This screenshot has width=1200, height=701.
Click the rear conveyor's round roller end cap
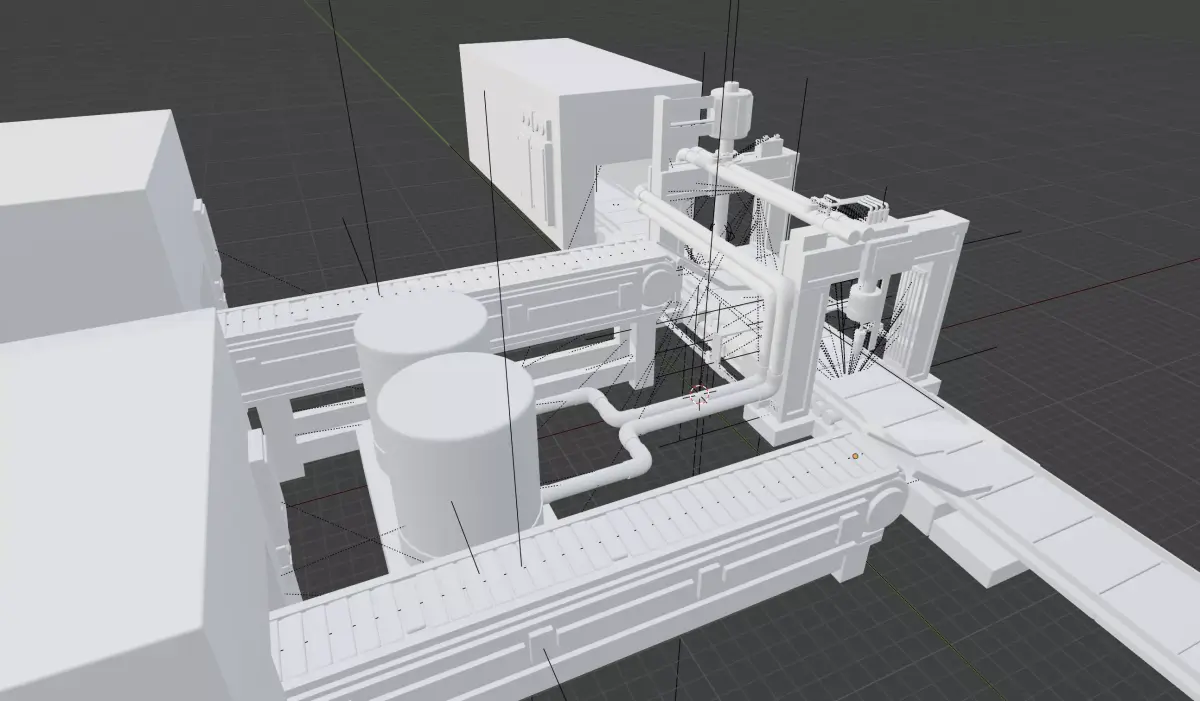tap(659, 285)
